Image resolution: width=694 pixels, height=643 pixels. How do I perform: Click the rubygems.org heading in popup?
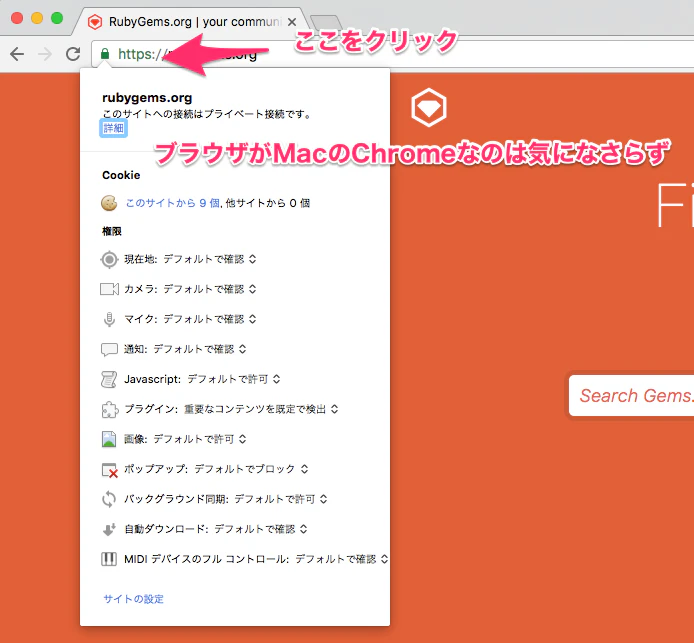pyautogui.click(x=147, y=97)
